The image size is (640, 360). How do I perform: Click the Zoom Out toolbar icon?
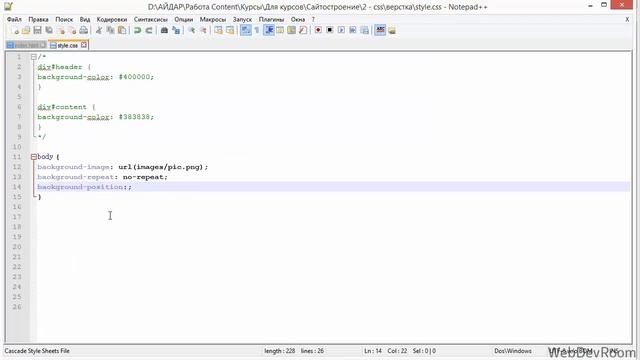(x=203, y=30)
